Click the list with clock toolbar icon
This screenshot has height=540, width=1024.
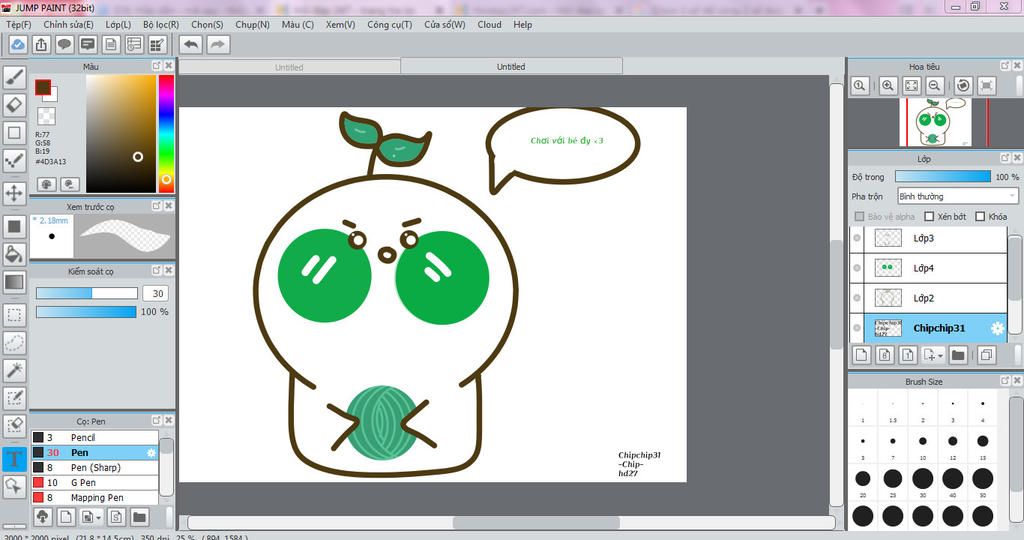pos(134,44)
